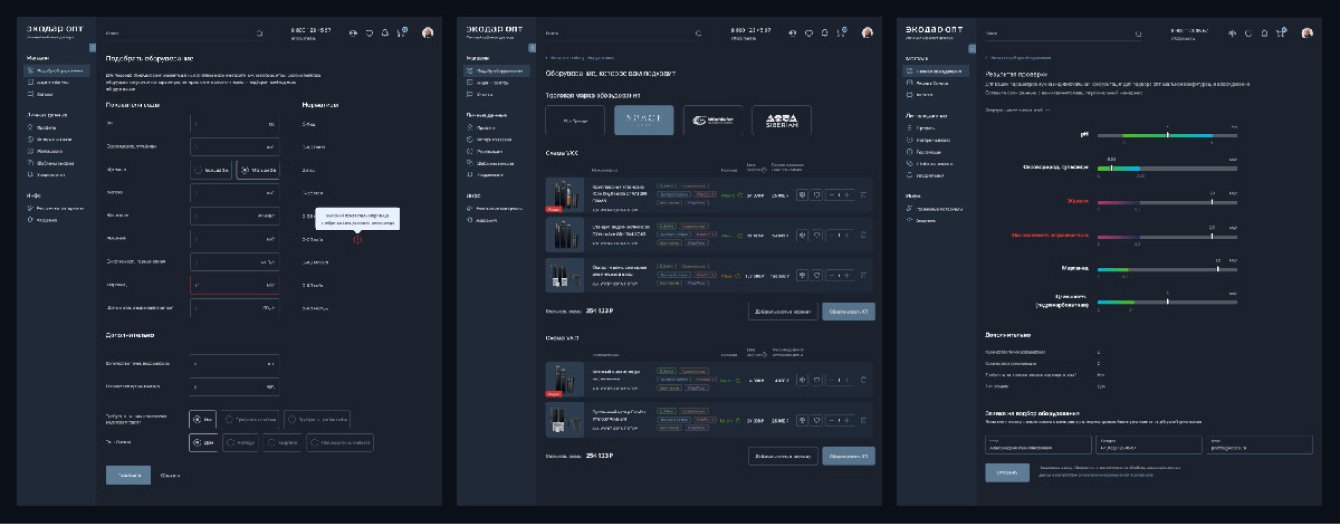Focus the pH input field in the left form
This screenshot has height=524, width=1340.
[x=235, y=124]
